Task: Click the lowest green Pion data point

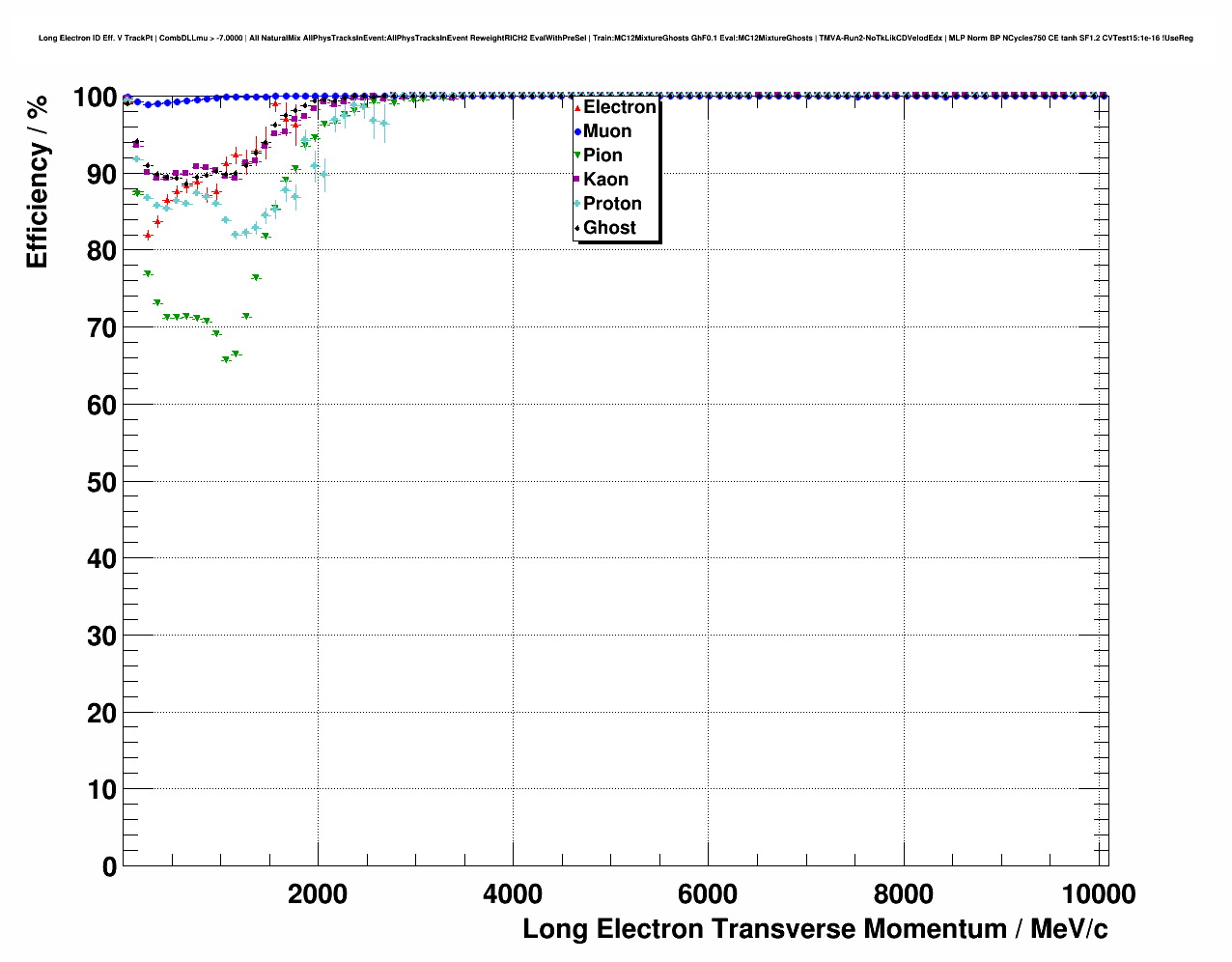Action: [x=226, y=359]
